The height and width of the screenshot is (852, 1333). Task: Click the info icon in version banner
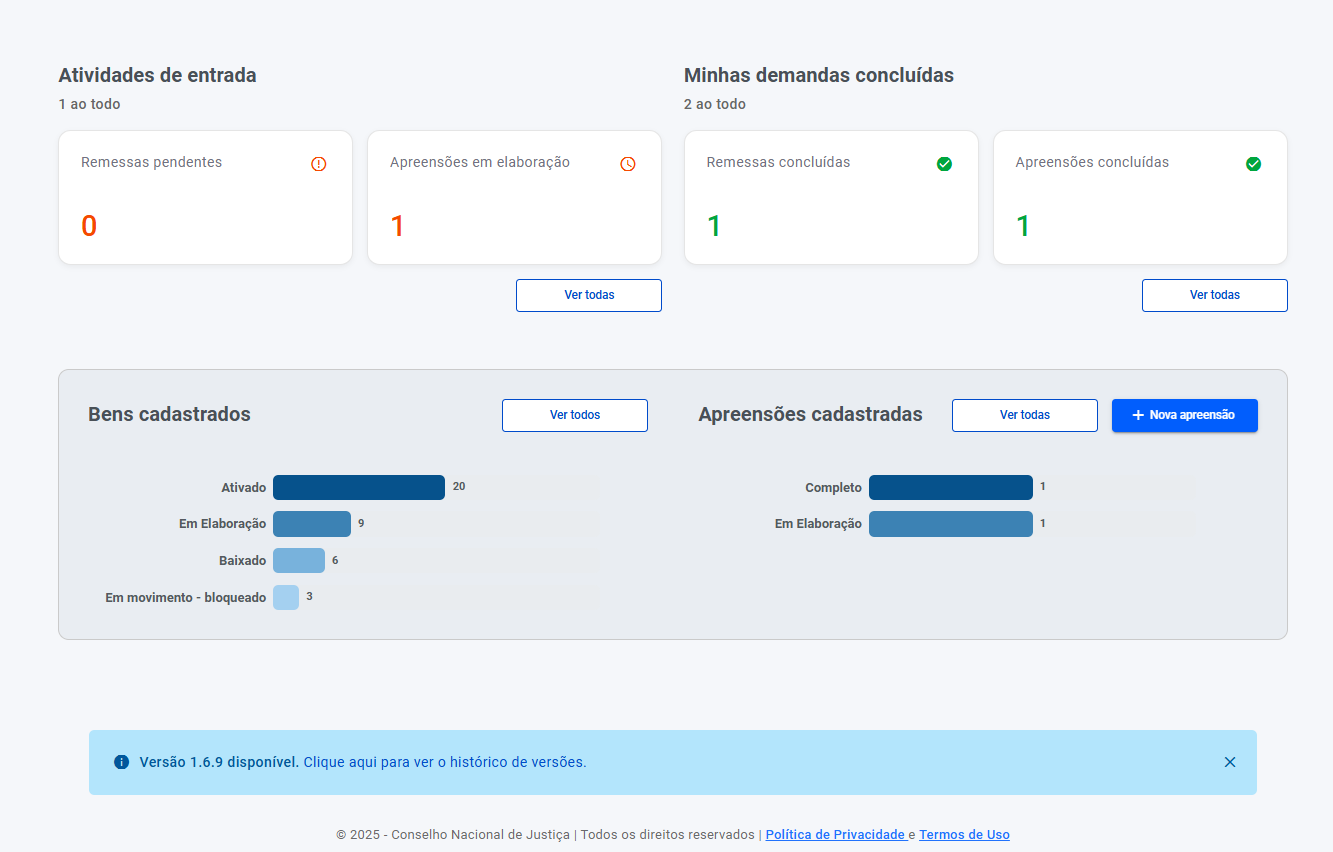click(x=122, y=762)
